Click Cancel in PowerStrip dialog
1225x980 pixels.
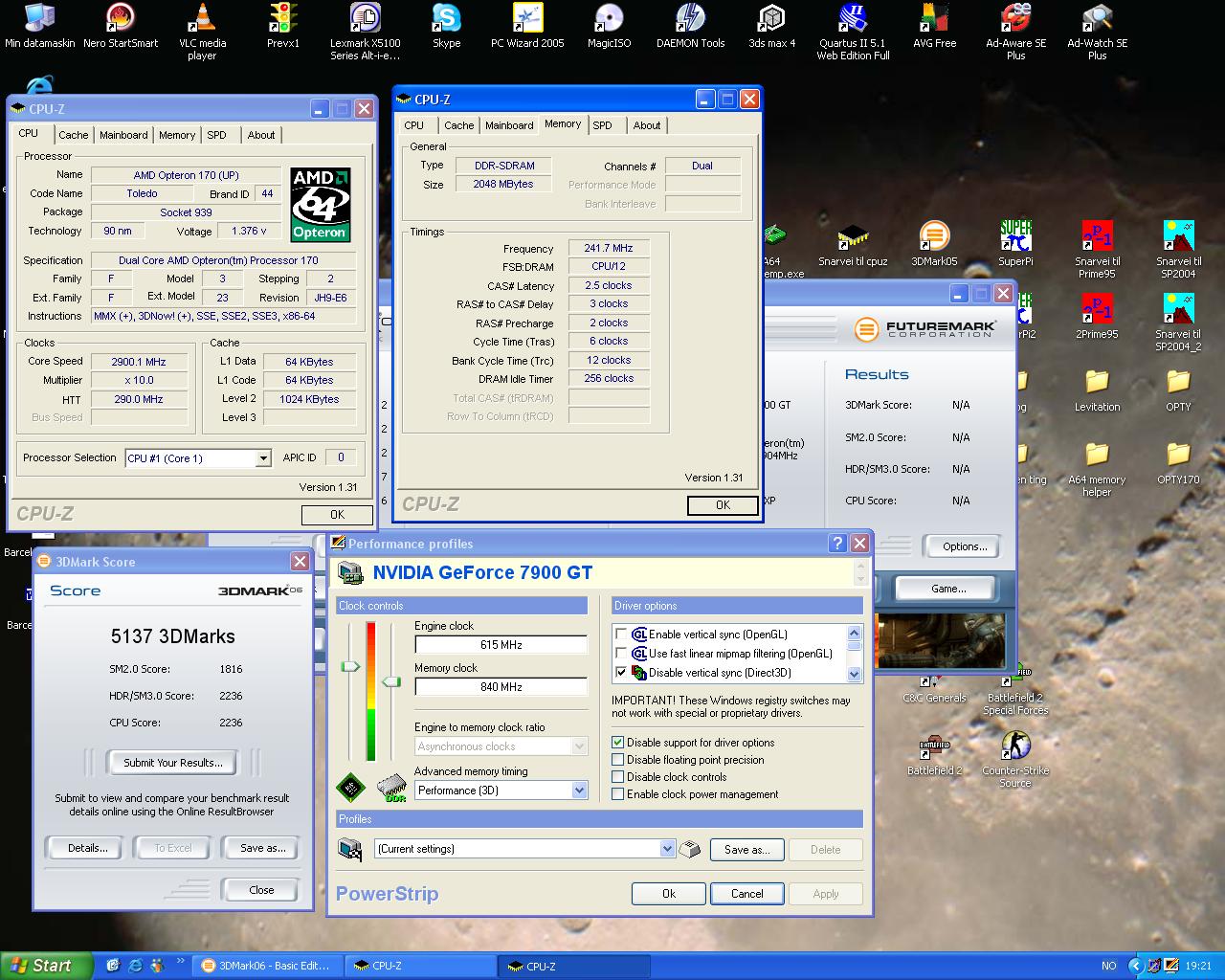tap(747, 894)
